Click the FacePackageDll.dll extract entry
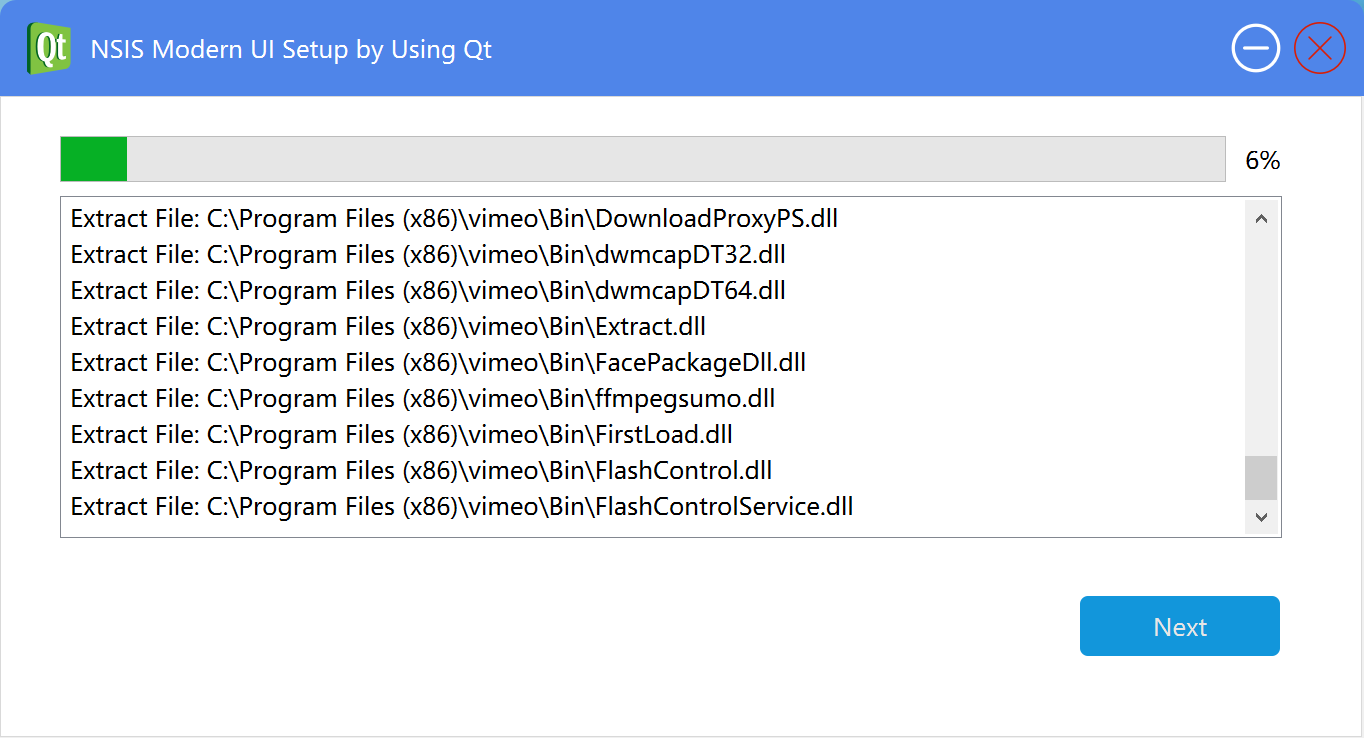The height and width of the screenshot is (738, 1364). [x=438, y=362]
